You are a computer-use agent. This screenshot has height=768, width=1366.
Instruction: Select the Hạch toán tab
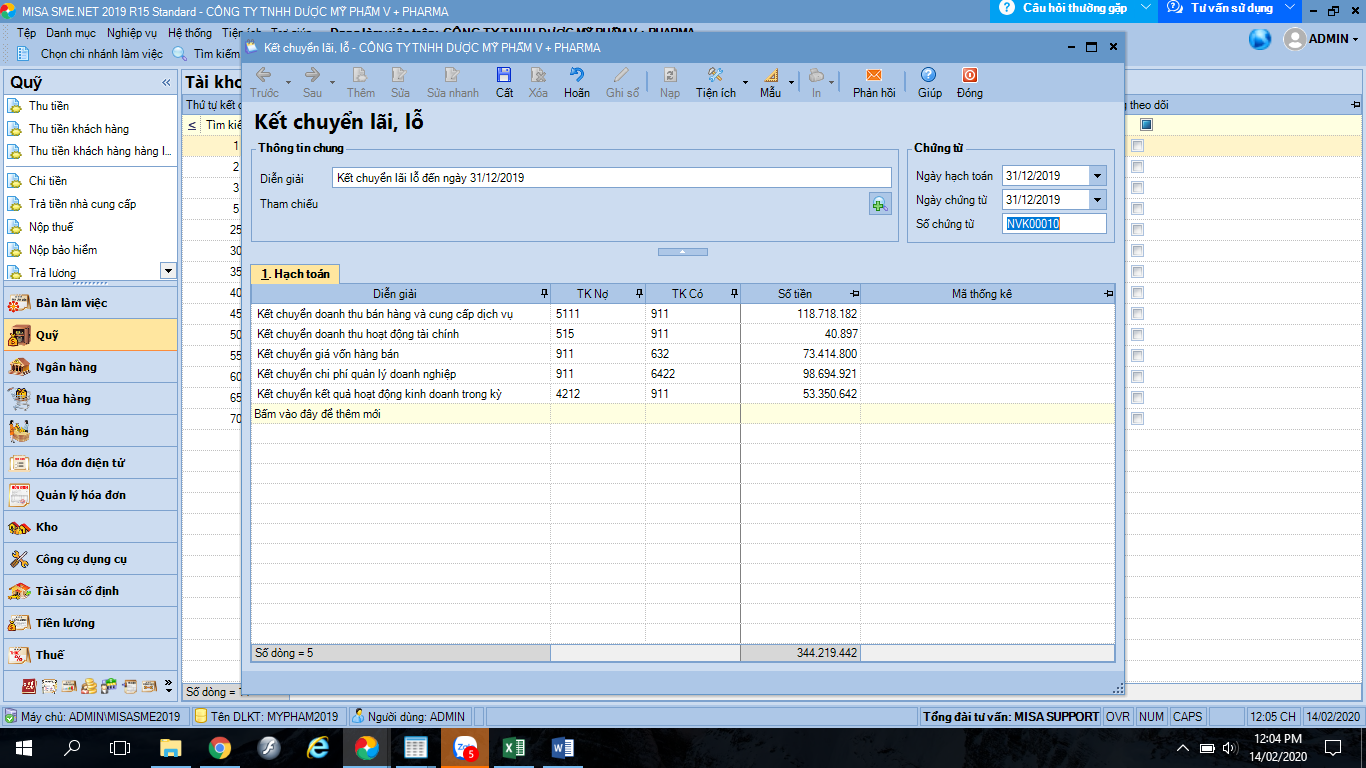(295, 274)
